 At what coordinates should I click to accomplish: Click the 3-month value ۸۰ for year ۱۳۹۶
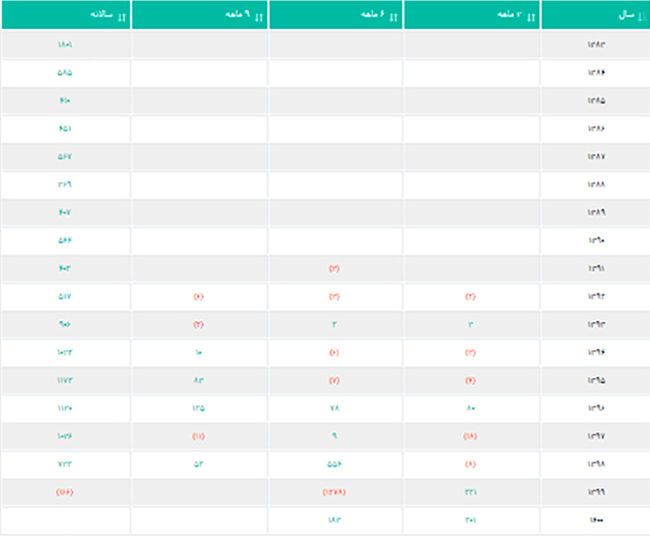point(470,408)
